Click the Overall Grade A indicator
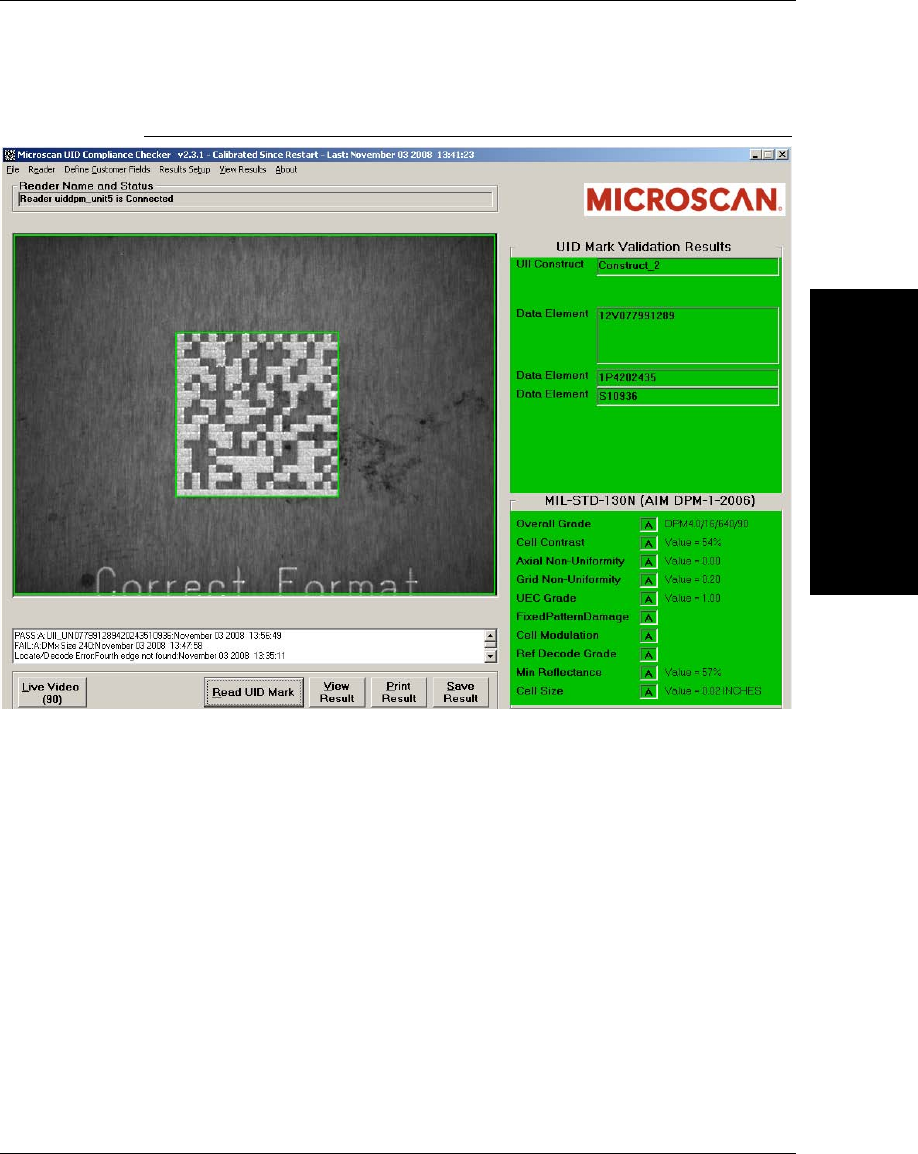The height and width of the screenshot is (1154, 918). pos(648,524)
